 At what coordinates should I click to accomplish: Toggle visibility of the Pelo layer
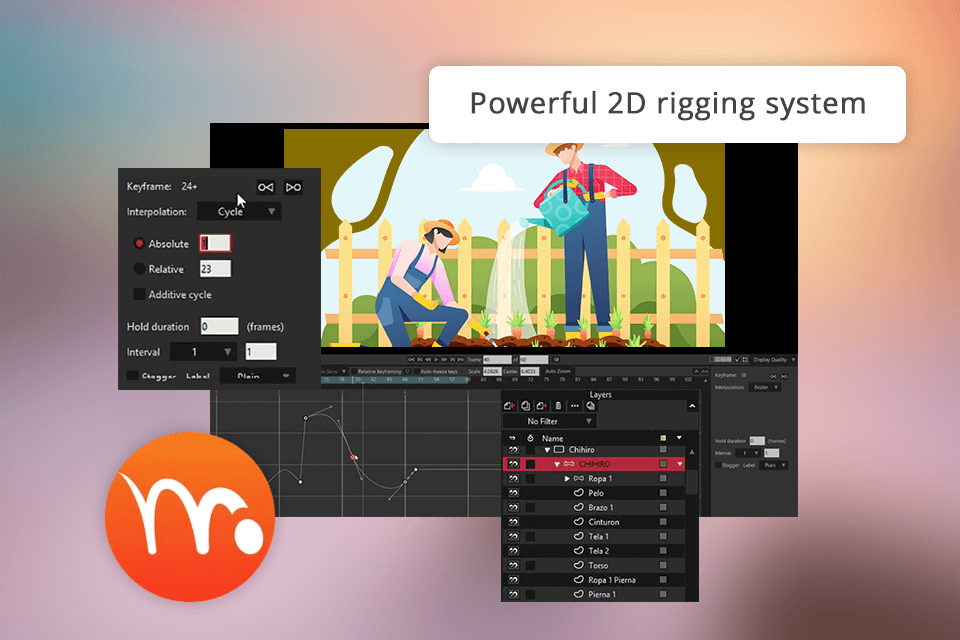pyautogui.click(x=513, y=492)
